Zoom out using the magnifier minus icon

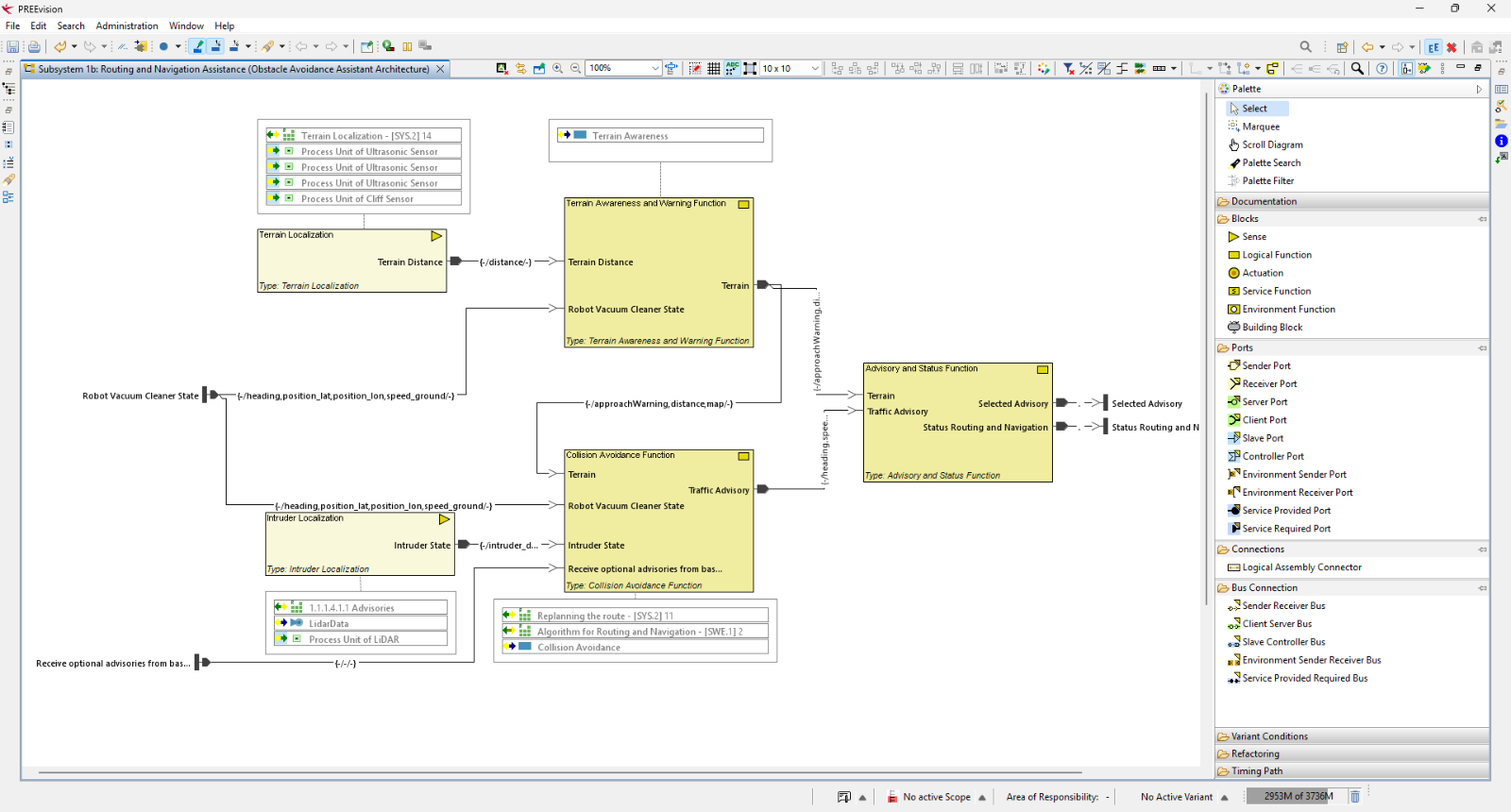[575, 68]
